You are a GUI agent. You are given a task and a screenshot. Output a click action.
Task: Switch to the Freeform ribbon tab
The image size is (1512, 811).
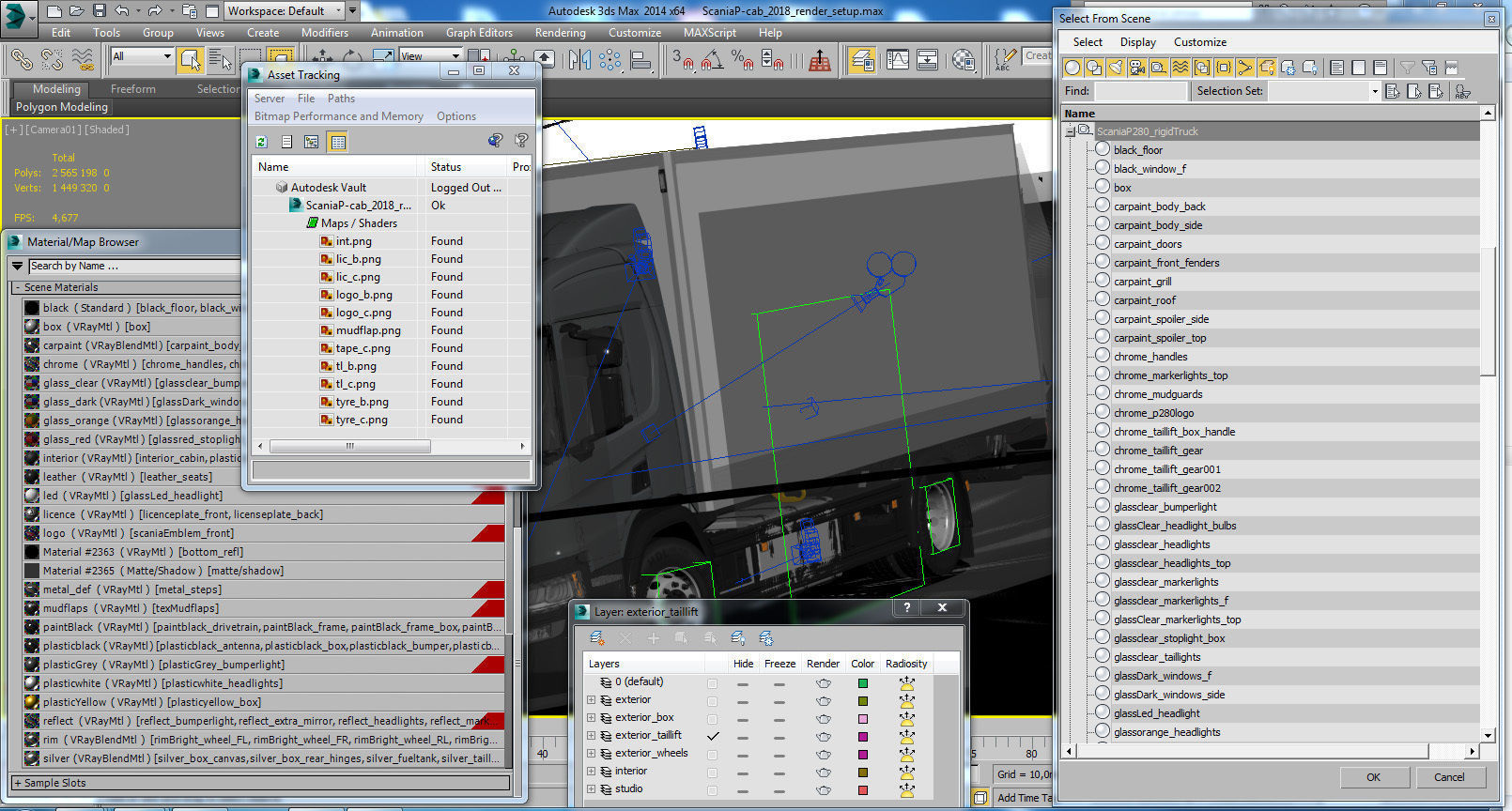[x=133, y=89]
